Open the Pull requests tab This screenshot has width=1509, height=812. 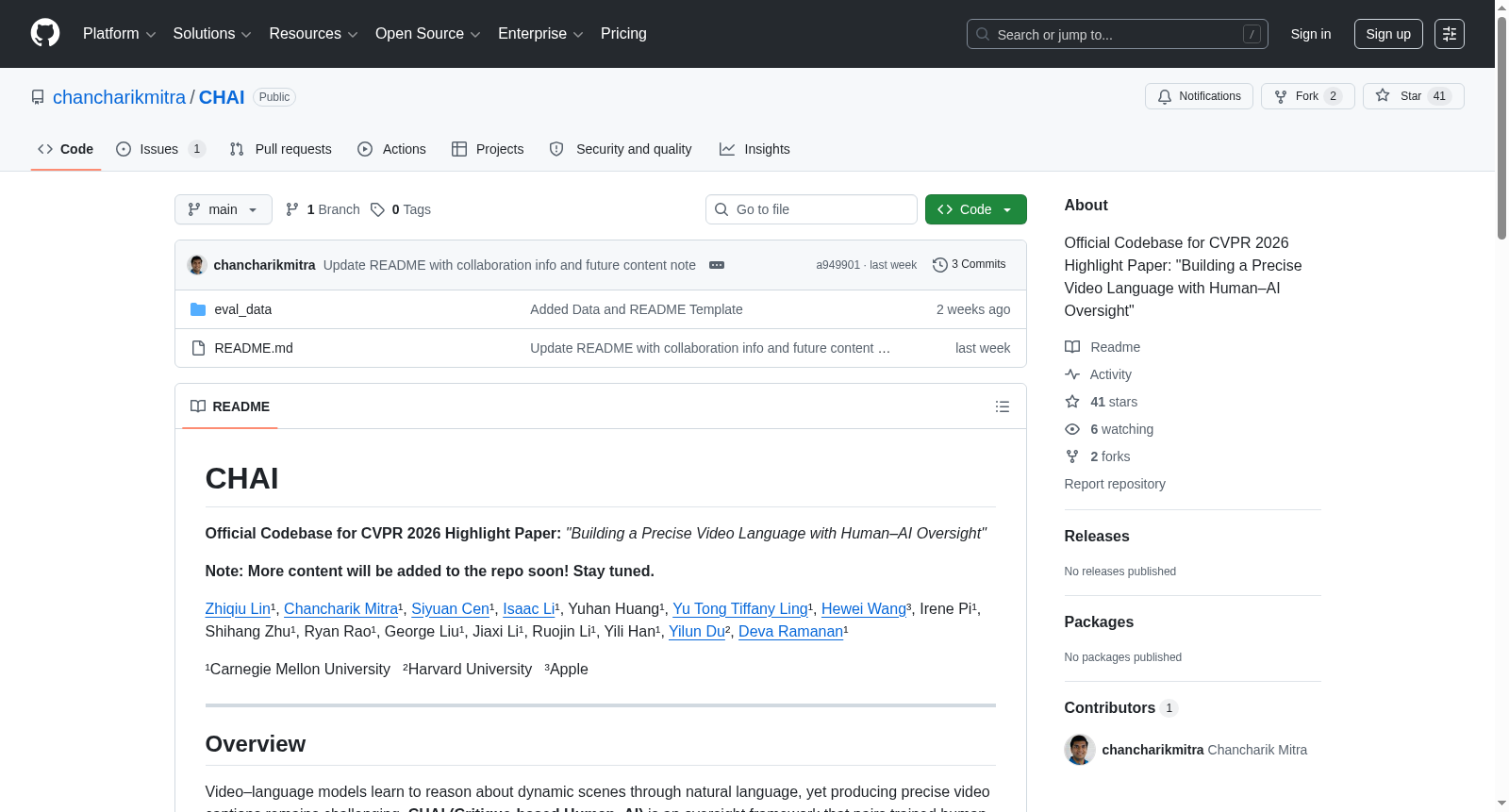coord(281,149)
